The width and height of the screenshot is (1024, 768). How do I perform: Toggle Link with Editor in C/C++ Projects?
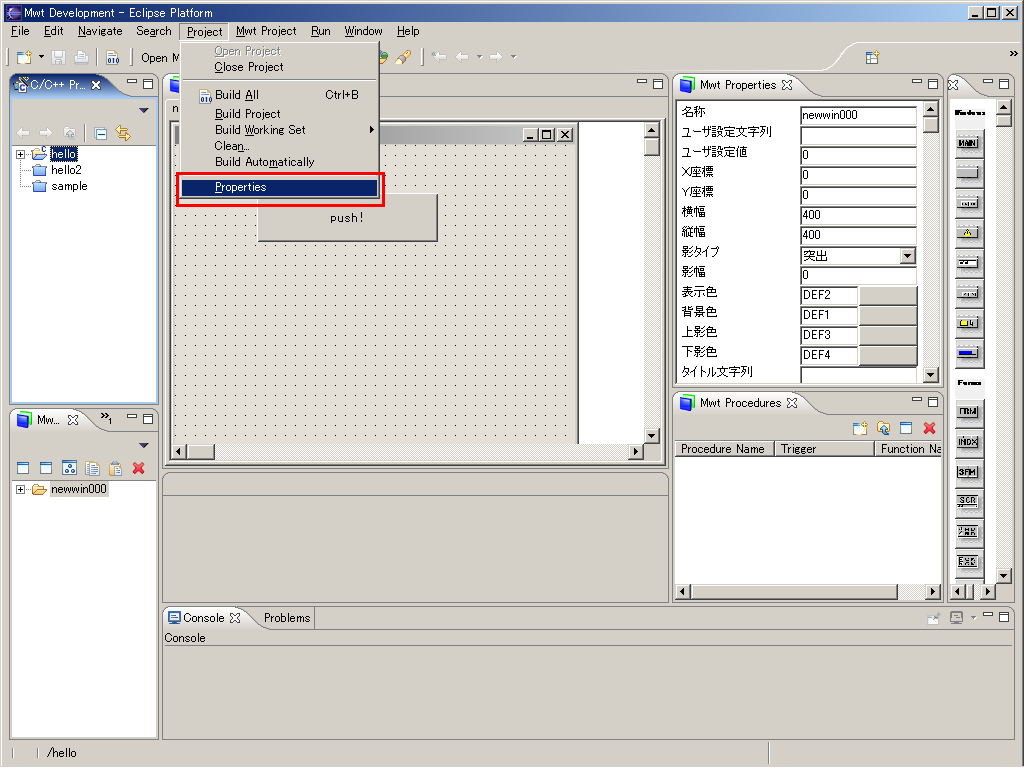(123, 133)
